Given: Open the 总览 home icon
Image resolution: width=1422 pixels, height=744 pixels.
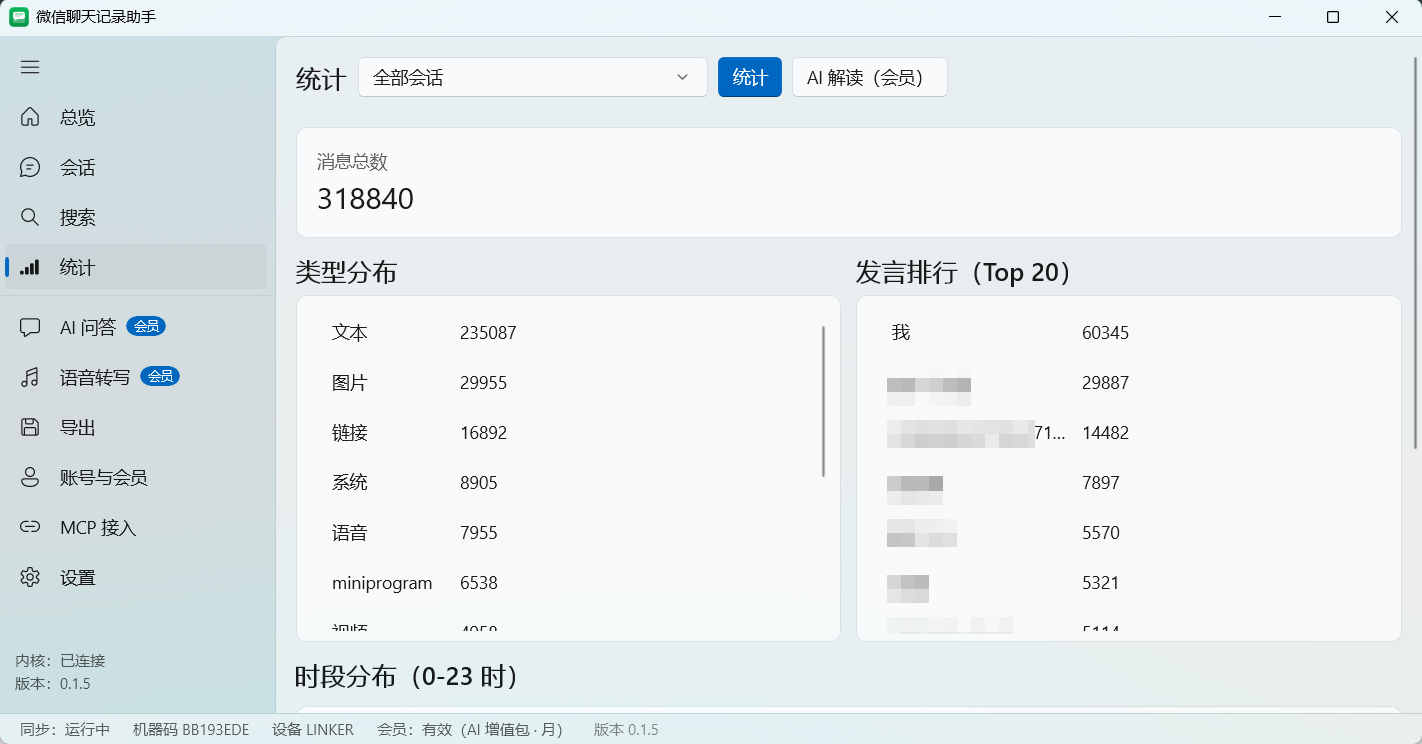Looking at the screenshot, I should click(x=30, y=117).
